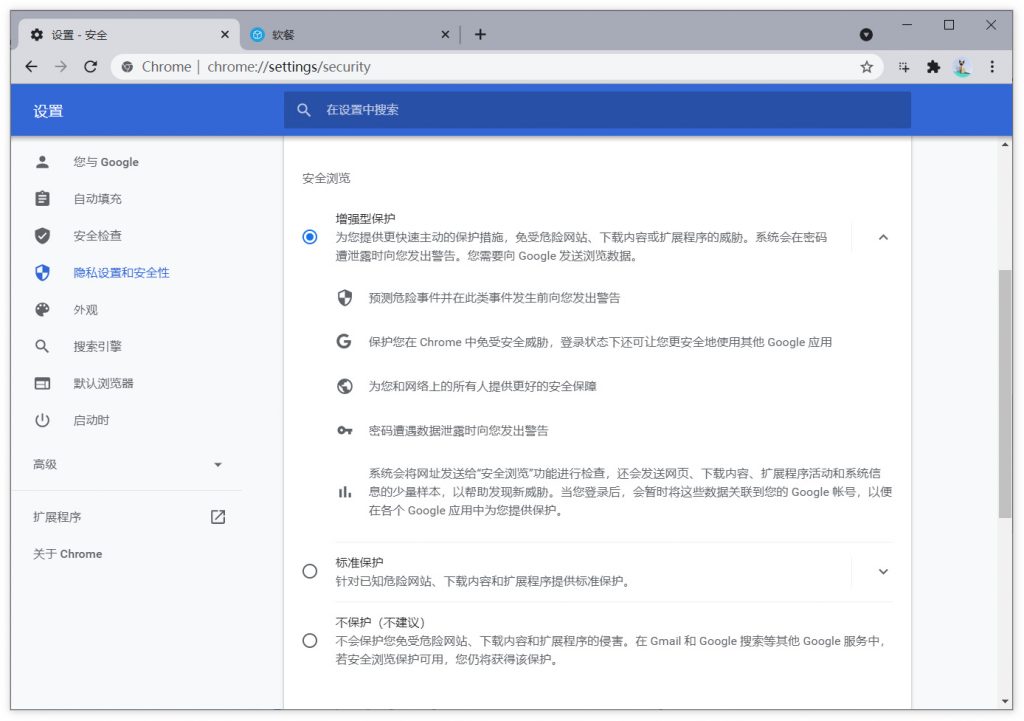Open 关于 Chrome page
This screenshot has width=1024, height=721.
pos(68,553)
